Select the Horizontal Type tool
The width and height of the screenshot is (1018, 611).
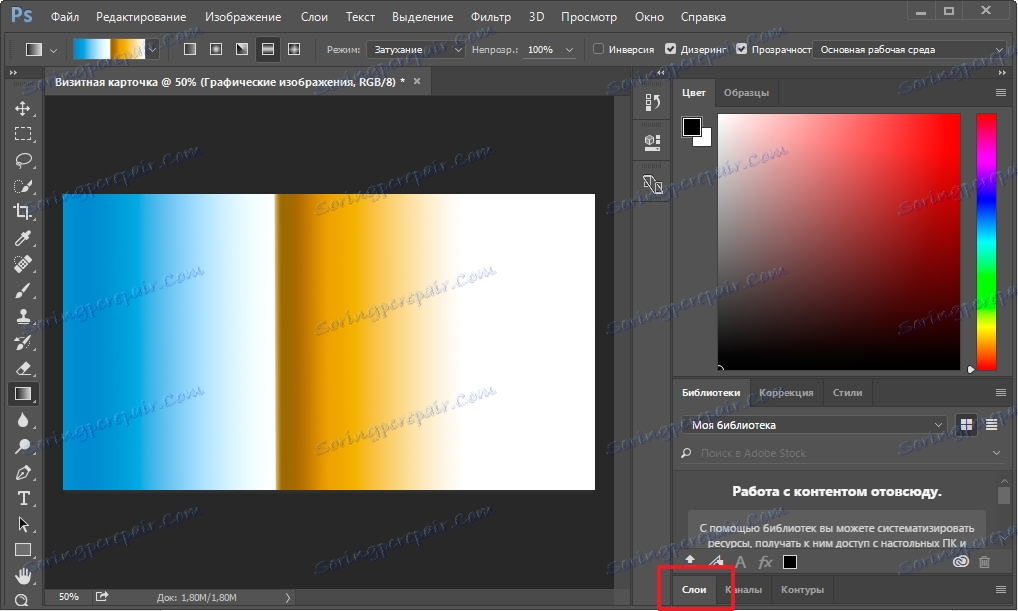22,498
